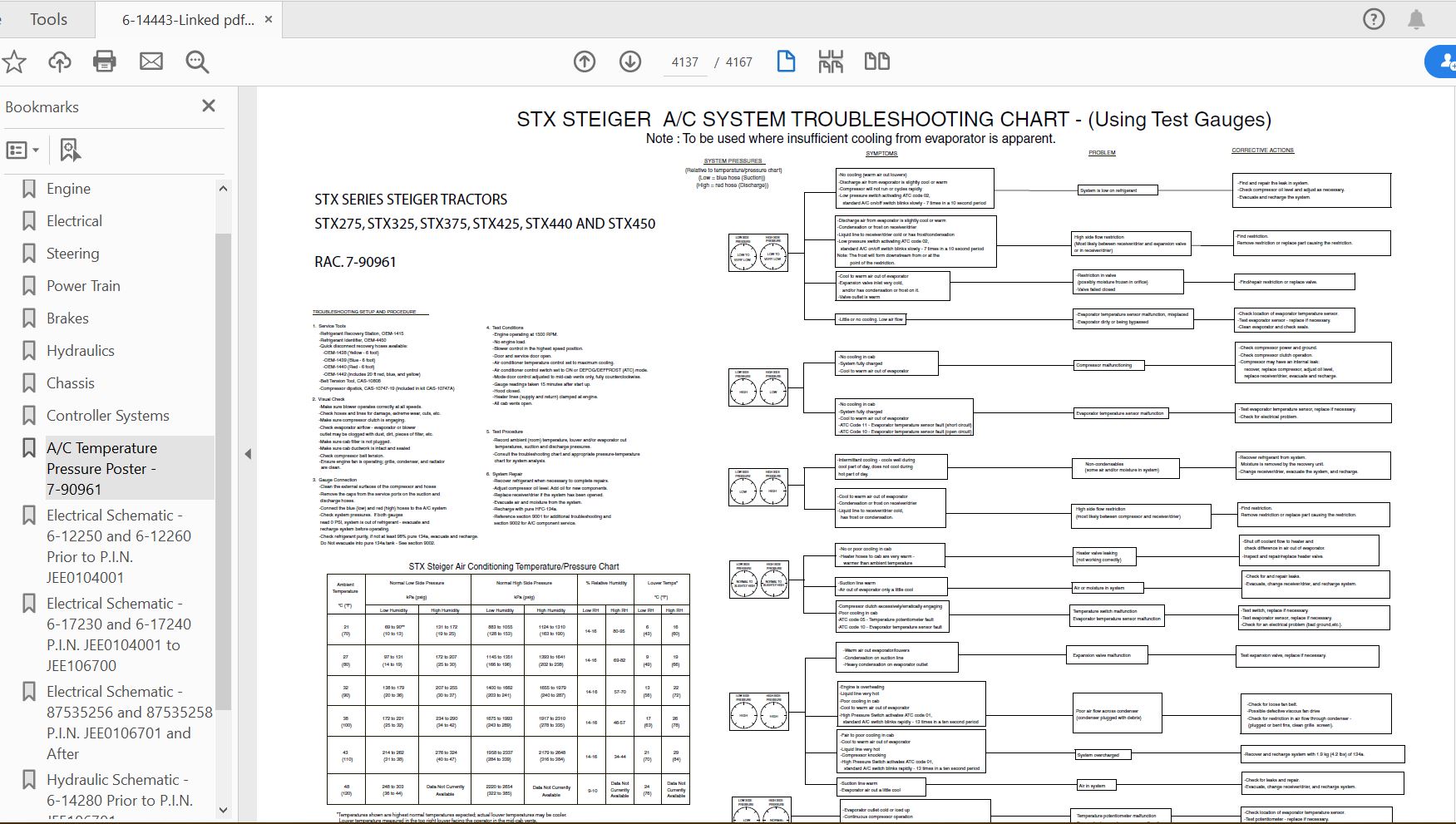Click the Temperature/Pressure Chart table title
The height and width of the screenshot is (824, 1456).
pos(514,567)
